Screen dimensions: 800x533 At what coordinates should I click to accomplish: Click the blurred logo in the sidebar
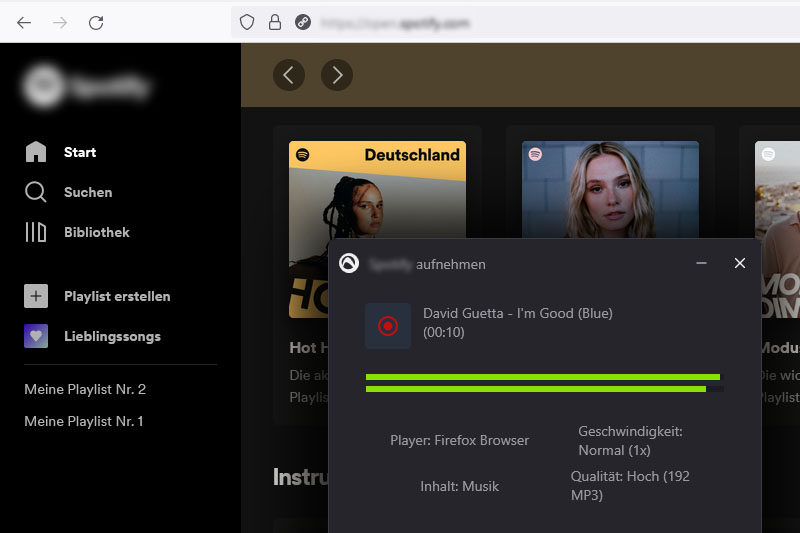tap(86, 87)
